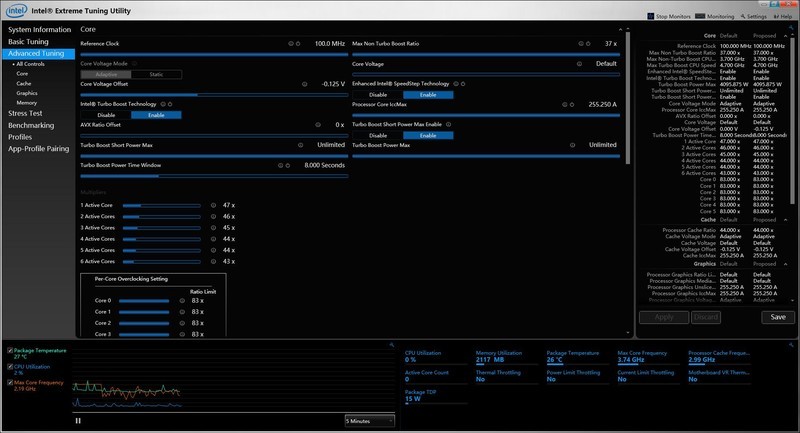Click info icon for Turbo Boost Short Power Max Enable

[448, 124]
